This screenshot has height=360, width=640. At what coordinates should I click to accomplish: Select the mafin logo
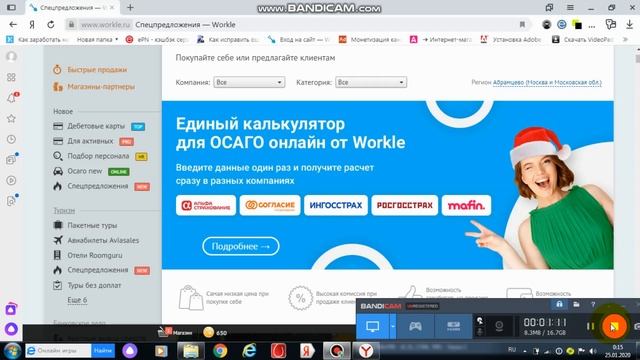click(x=466, y=205)
